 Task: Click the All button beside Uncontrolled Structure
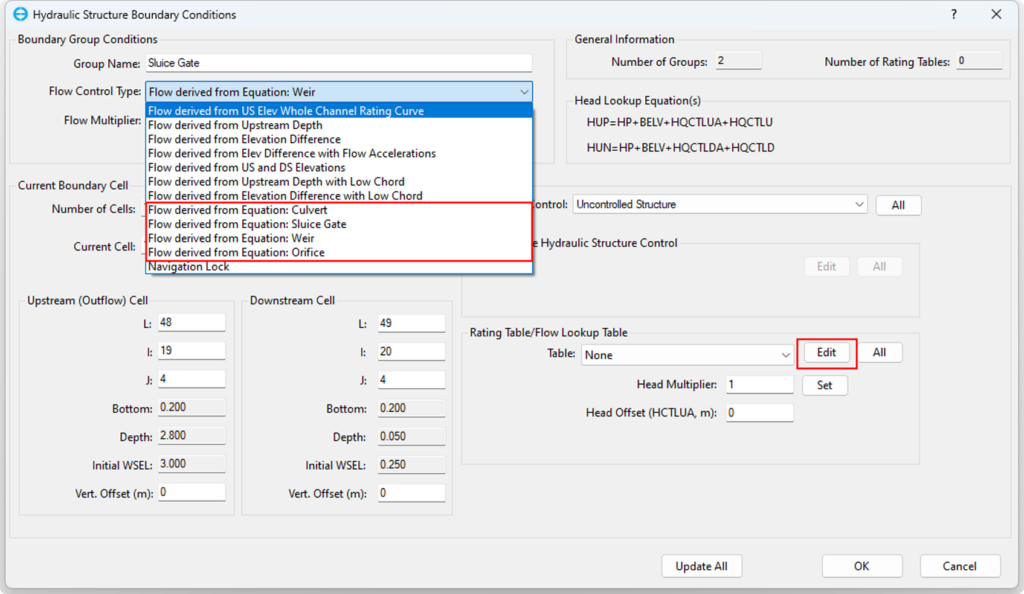click(898, 205)
